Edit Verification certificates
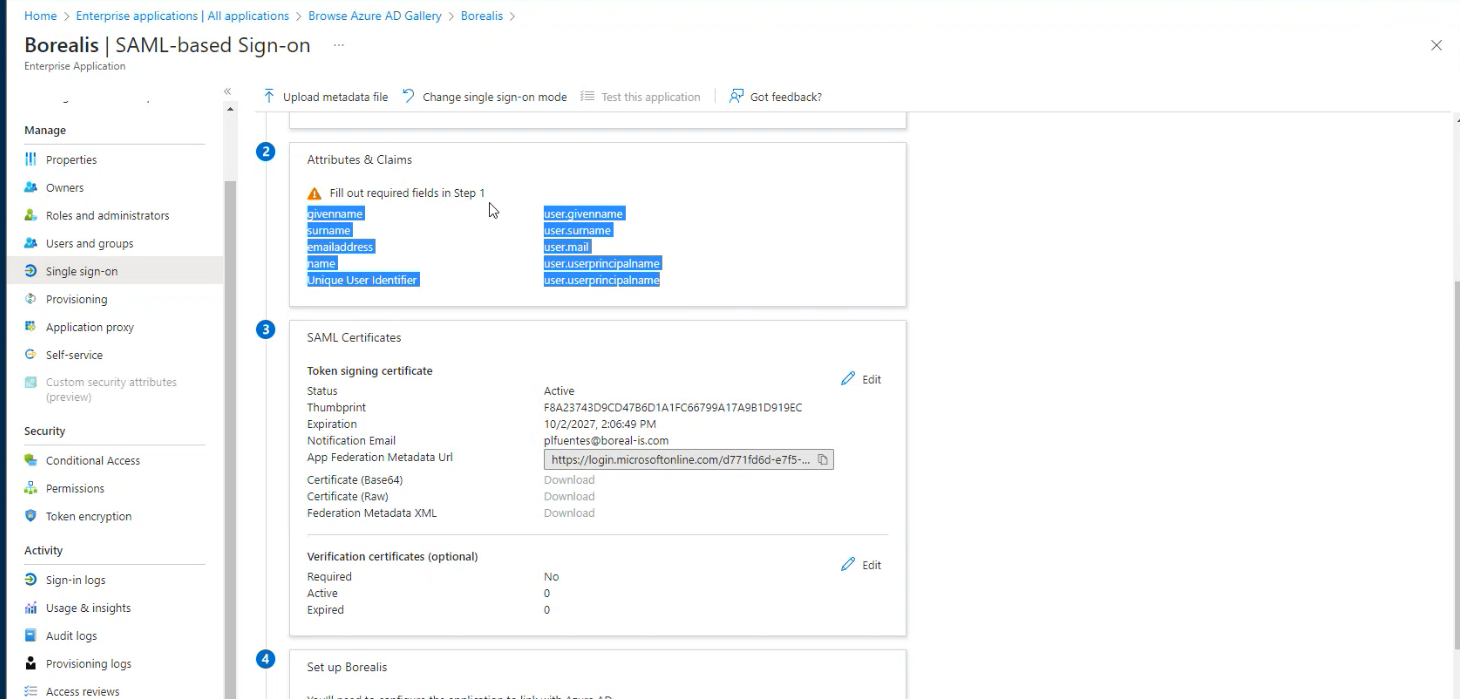Screen dimensions: 1460x699 [861, 565]
